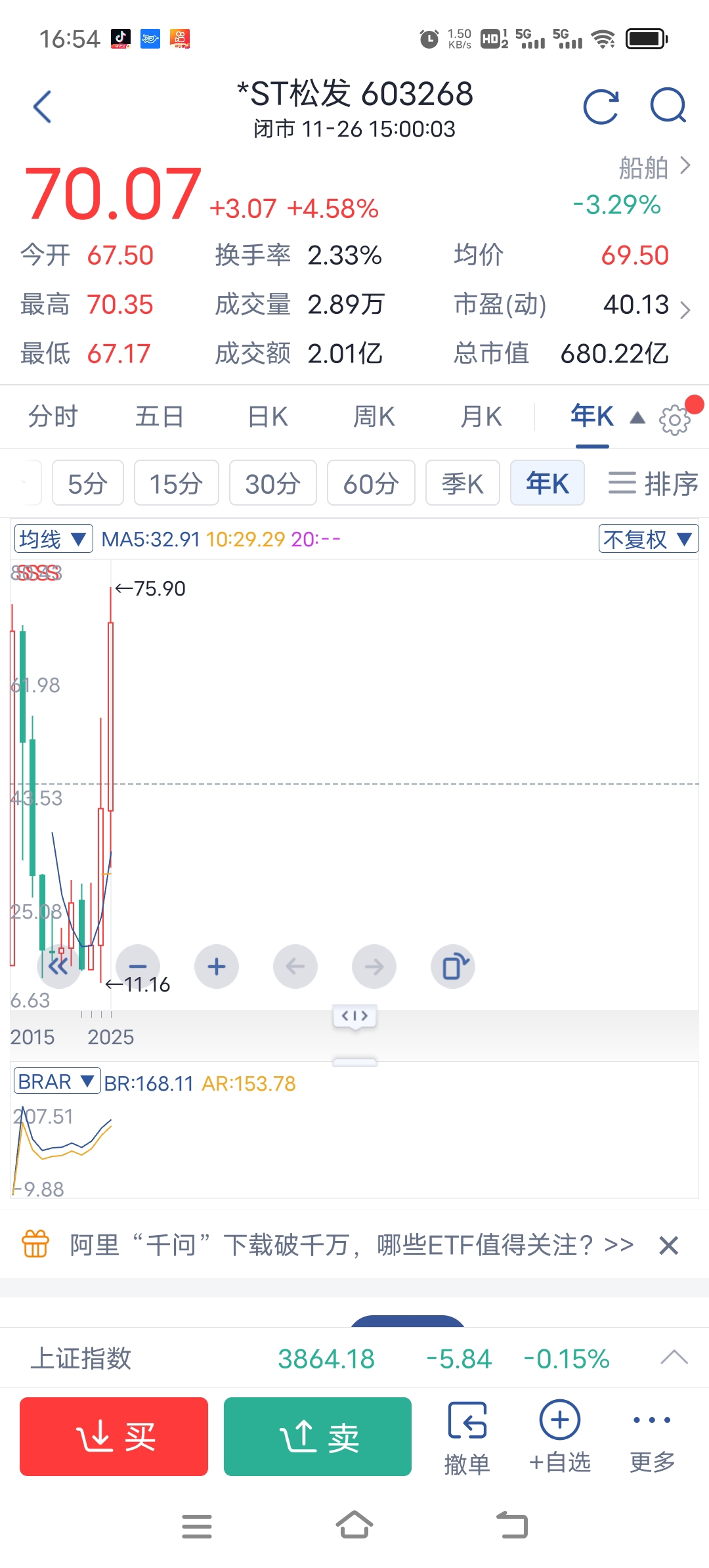Open chart settings gear icon

click(675, 420)
